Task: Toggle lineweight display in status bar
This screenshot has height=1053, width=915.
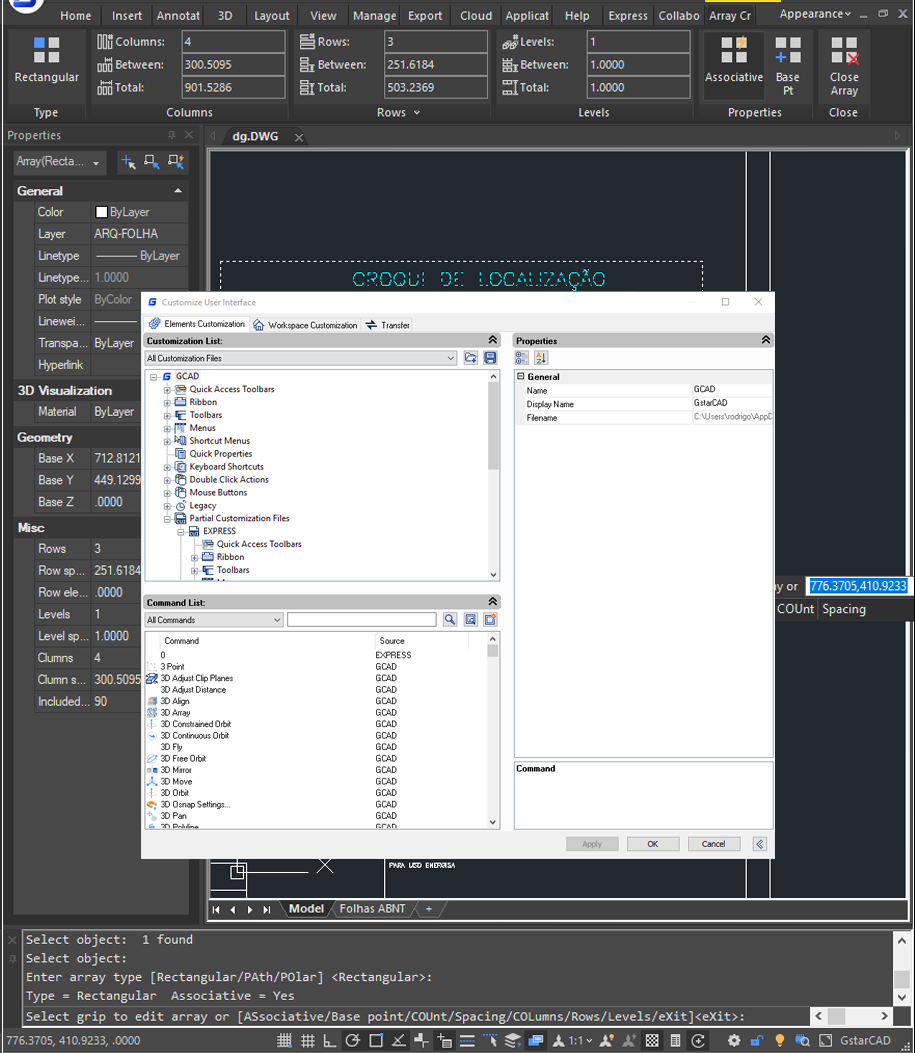Action: (x=467, y=1040)
